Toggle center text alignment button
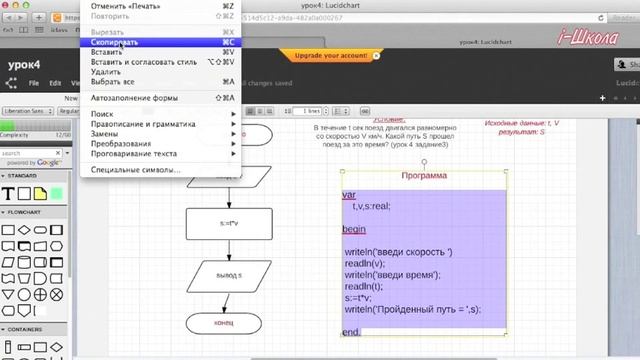This screenshot has width=640, height=360. point(260,111)
